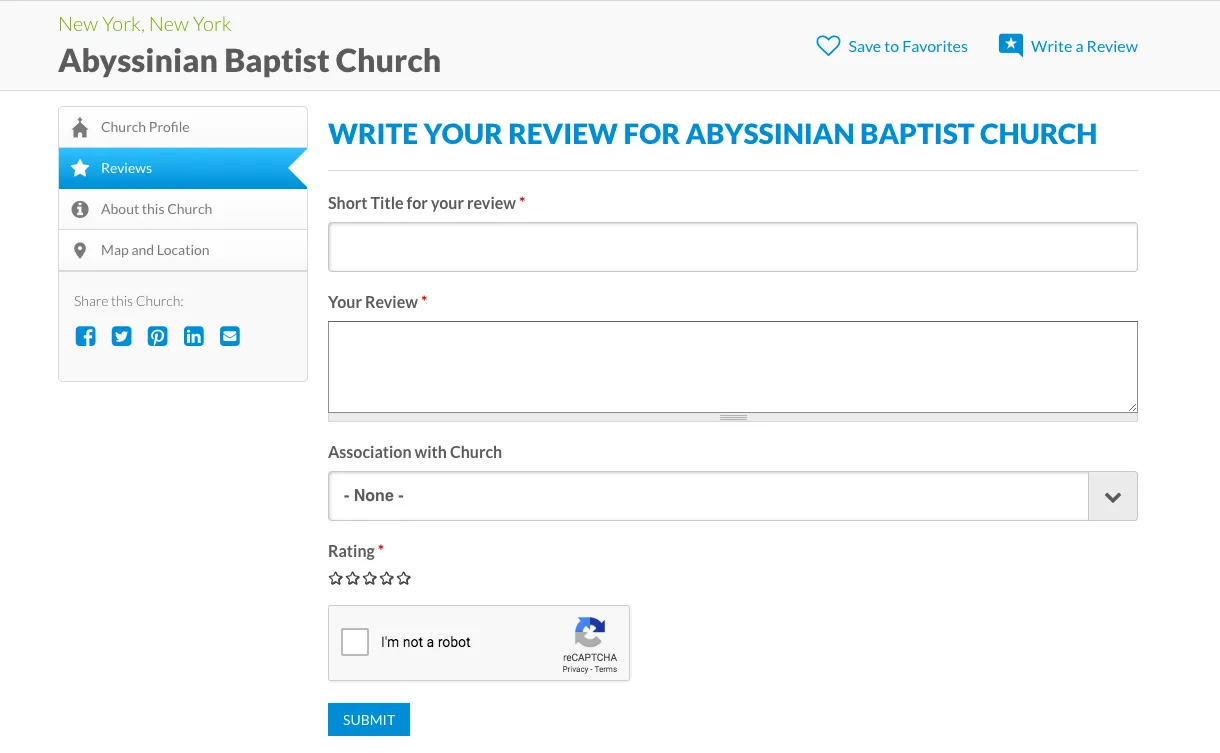
Task: Share church on Facebook icon
Action: [86, 336]
